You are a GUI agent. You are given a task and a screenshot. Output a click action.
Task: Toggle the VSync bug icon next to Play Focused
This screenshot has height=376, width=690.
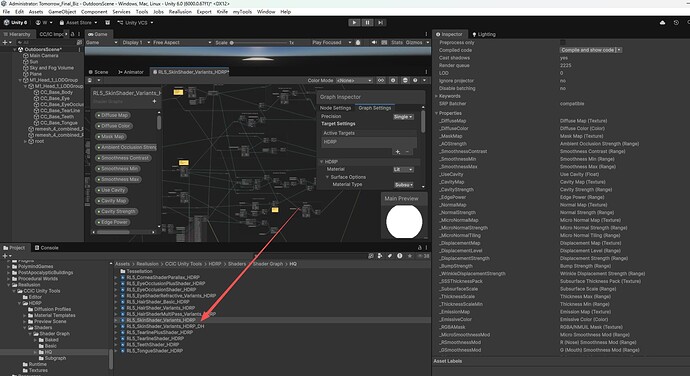coord(358,42)
